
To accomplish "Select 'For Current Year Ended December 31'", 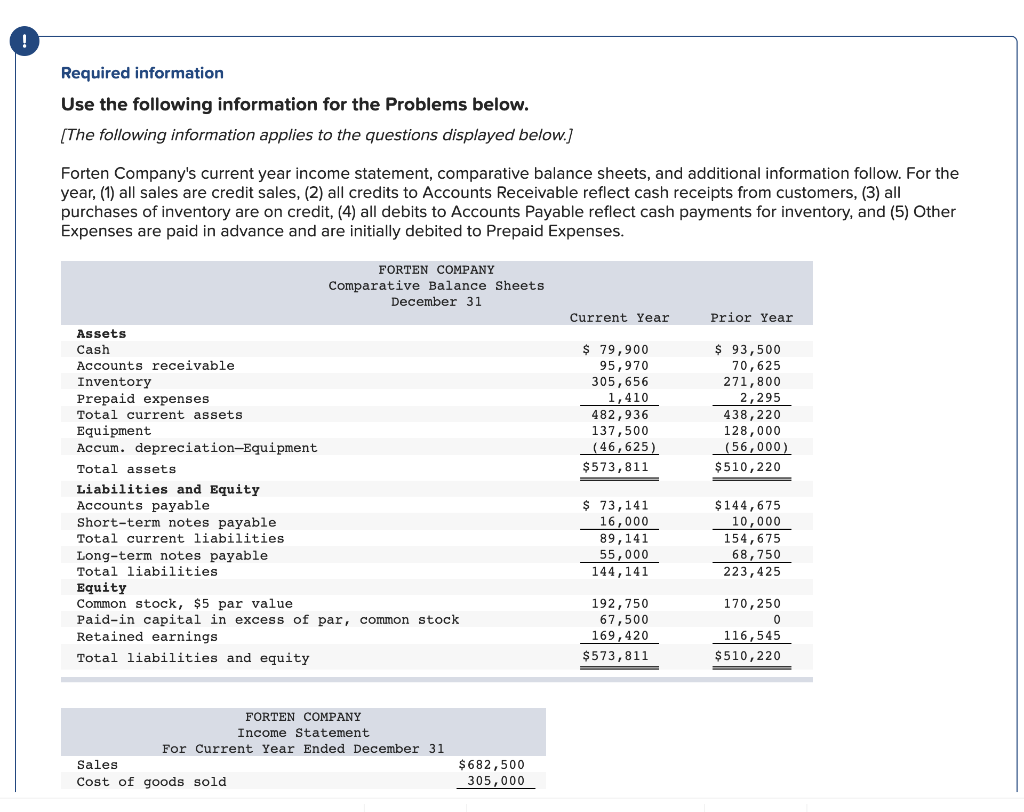I will 303,749.
